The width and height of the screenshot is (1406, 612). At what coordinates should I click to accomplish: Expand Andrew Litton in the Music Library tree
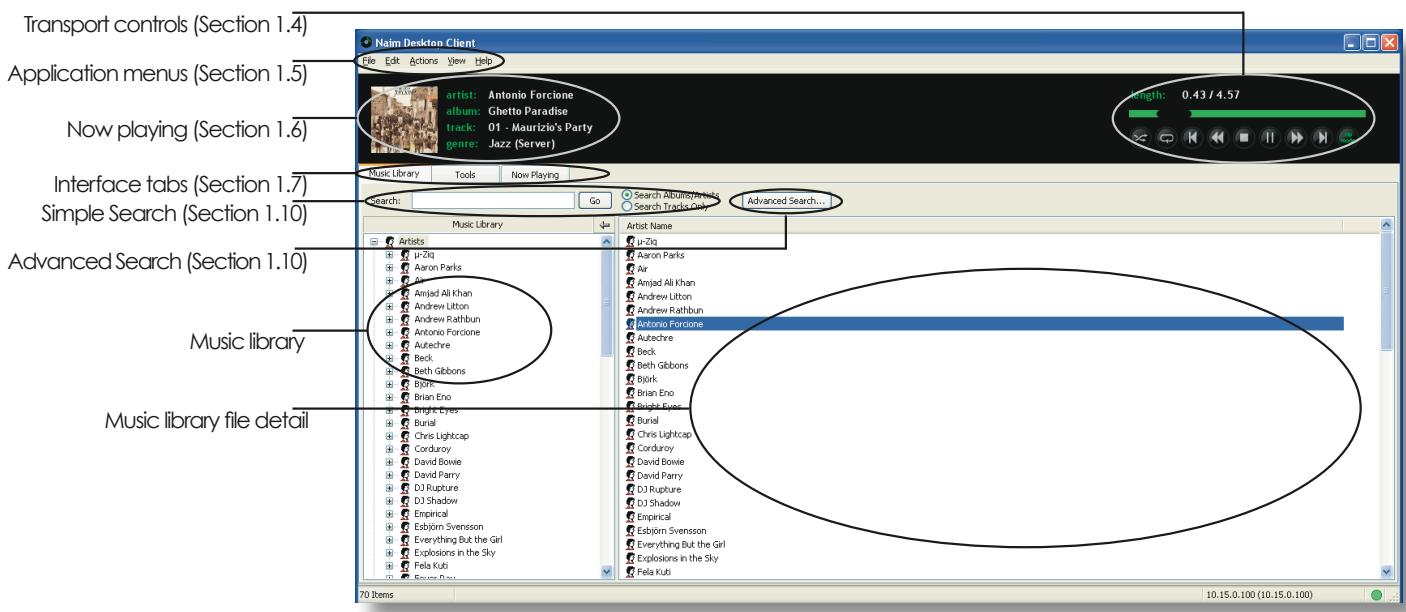coord(389,306)
